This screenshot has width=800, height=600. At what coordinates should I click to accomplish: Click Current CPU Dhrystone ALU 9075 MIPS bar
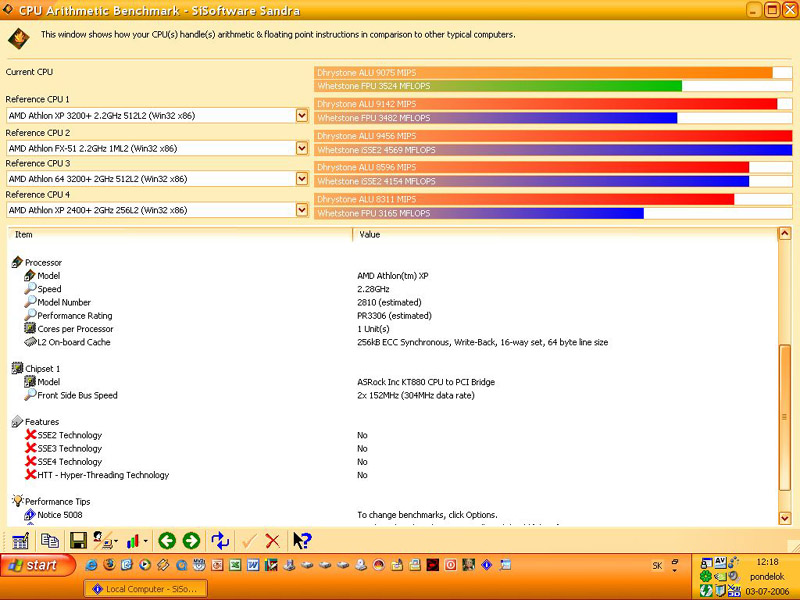(553, 72)
